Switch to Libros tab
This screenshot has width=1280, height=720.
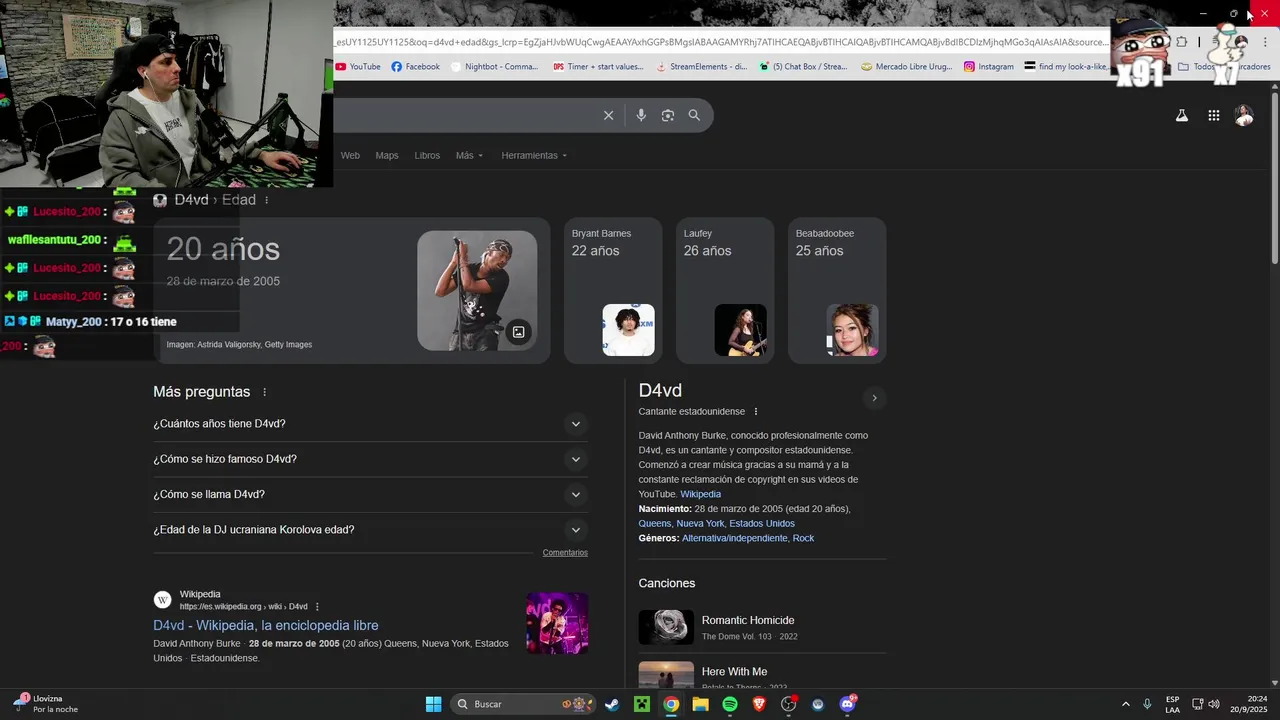click(x=427, y=155)
